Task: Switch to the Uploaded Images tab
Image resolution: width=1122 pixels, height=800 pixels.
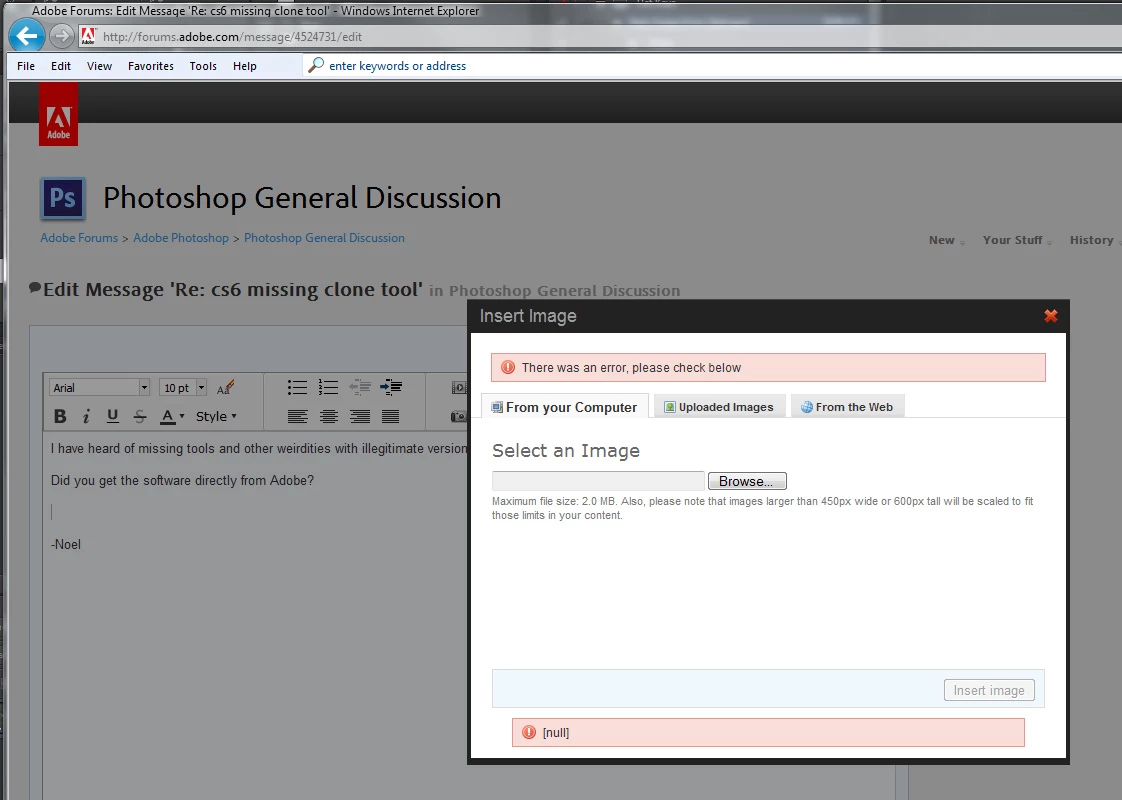Action: [x=720, y=406]
